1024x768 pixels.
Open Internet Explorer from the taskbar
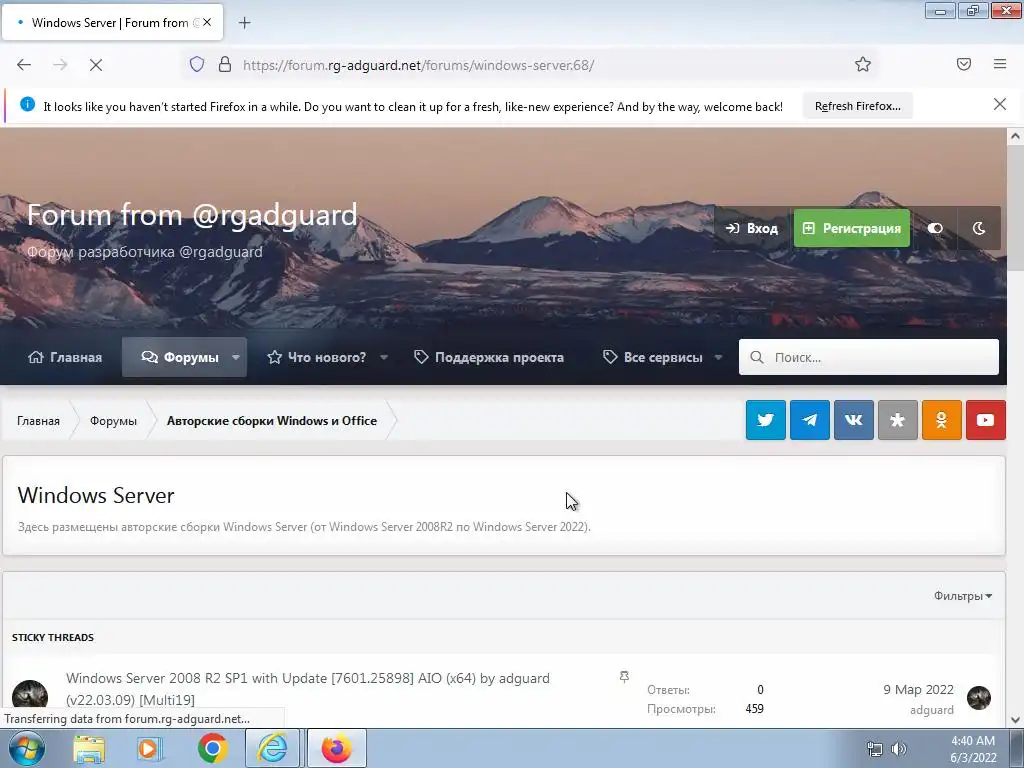[x=272, y=748]
